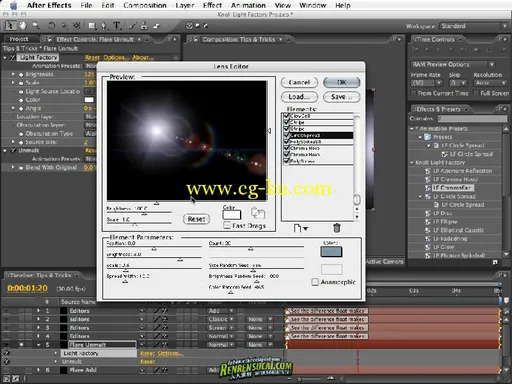Expand layer 1 Editors in timeline
This screenshot has height=384, width=512.
38,311
